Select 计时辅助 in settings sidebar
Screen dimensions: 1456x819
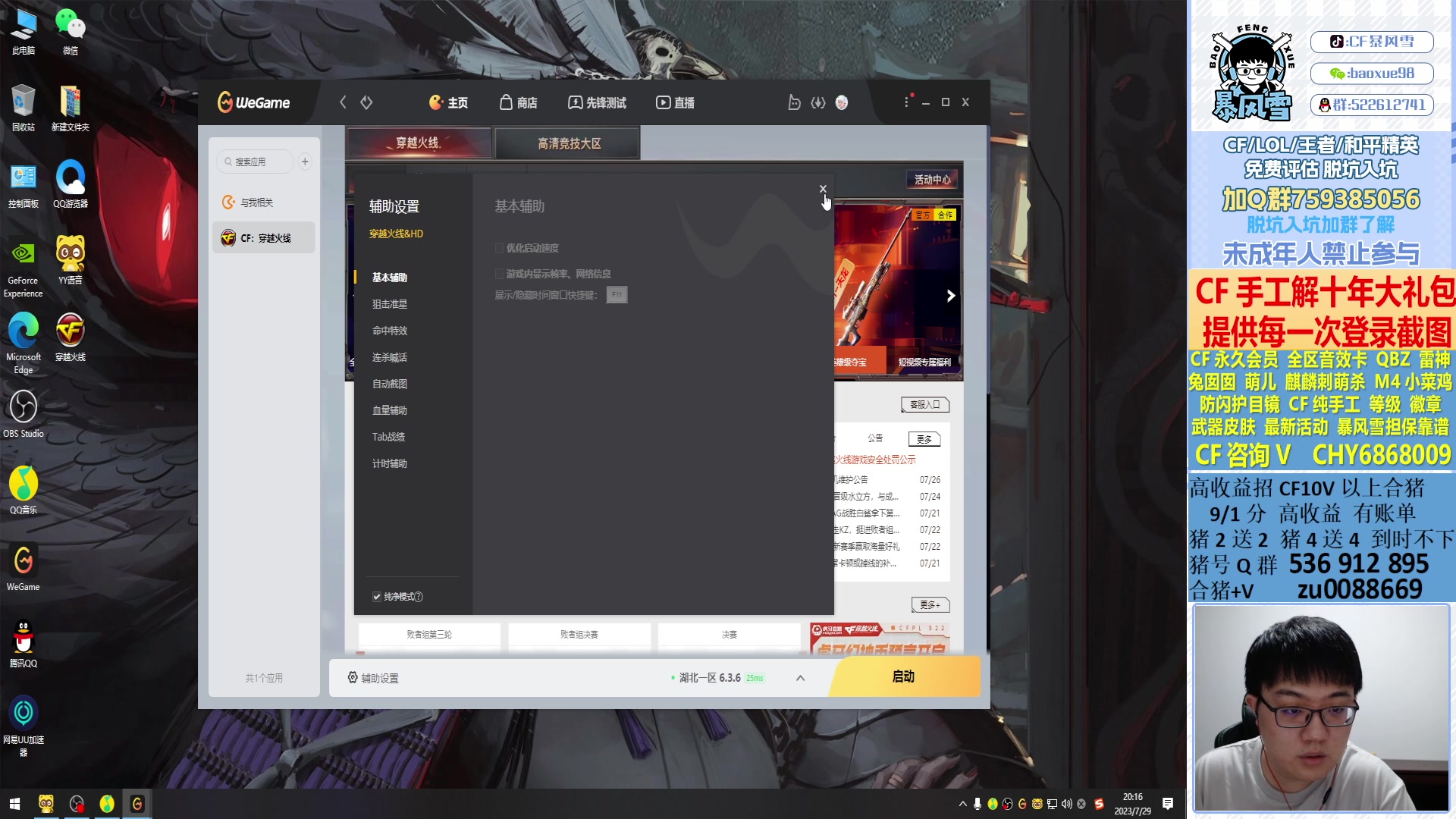[x=390, y=463]
